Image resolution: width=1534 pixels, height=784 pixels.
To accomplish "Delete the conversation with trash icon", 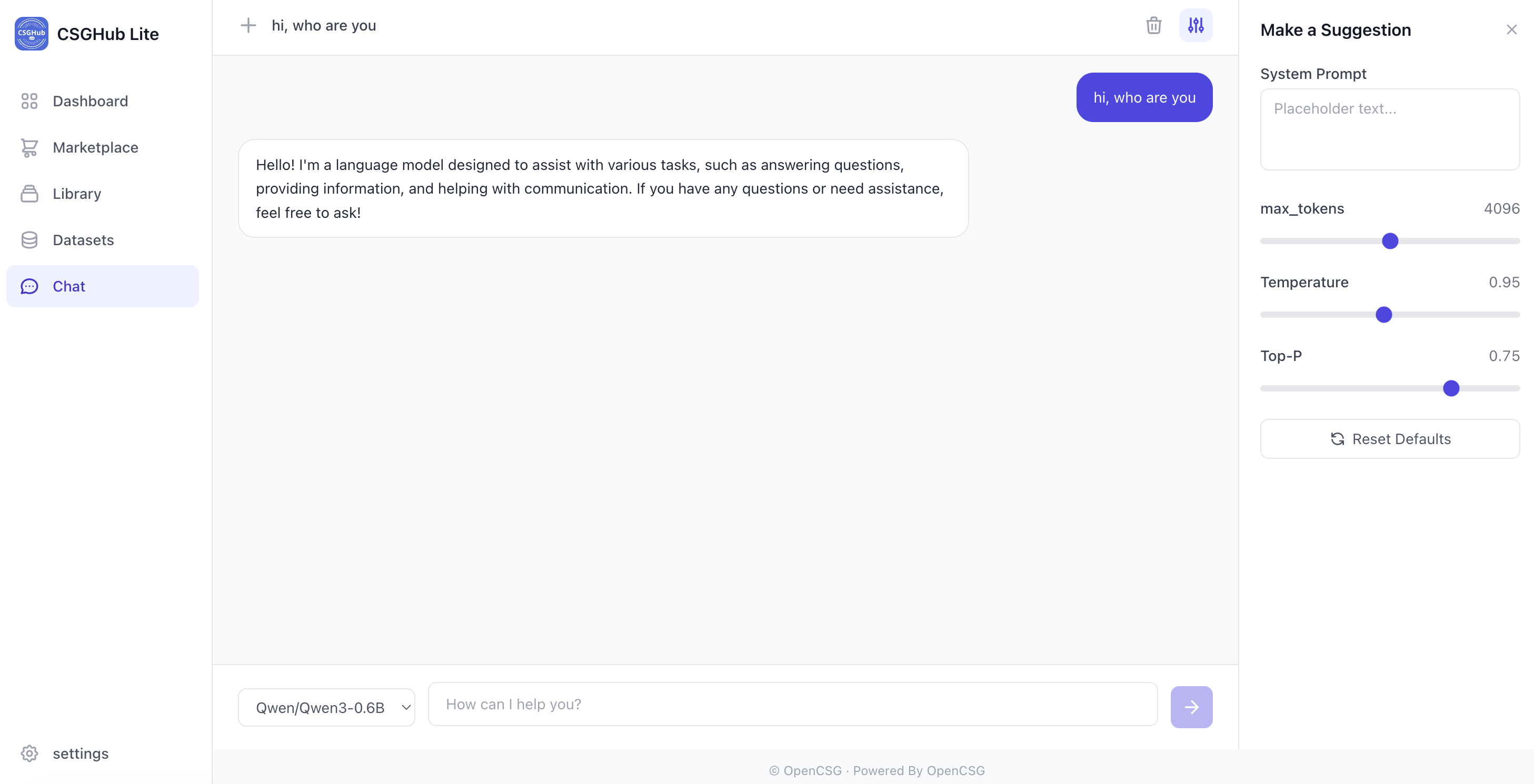I will pyautogui.click(x=1153, y=26).
